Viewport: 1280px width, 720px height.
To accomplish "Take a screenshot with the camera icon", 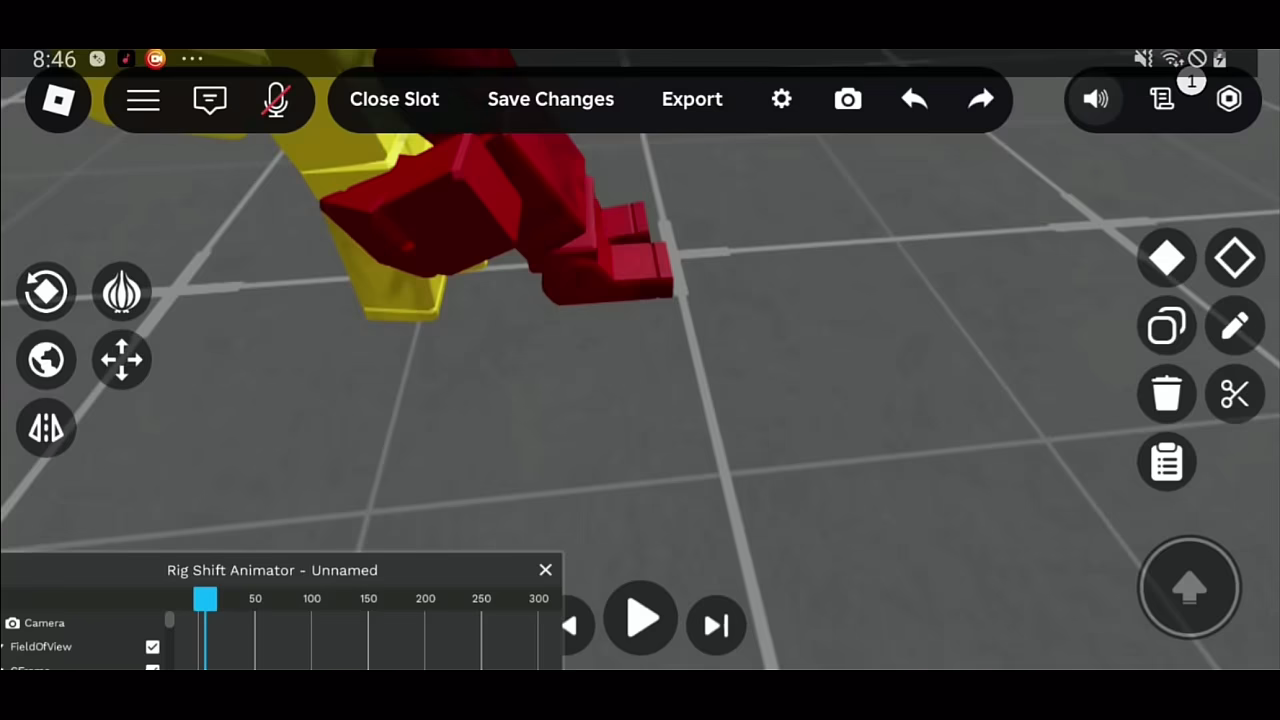I will pos(847,99).
